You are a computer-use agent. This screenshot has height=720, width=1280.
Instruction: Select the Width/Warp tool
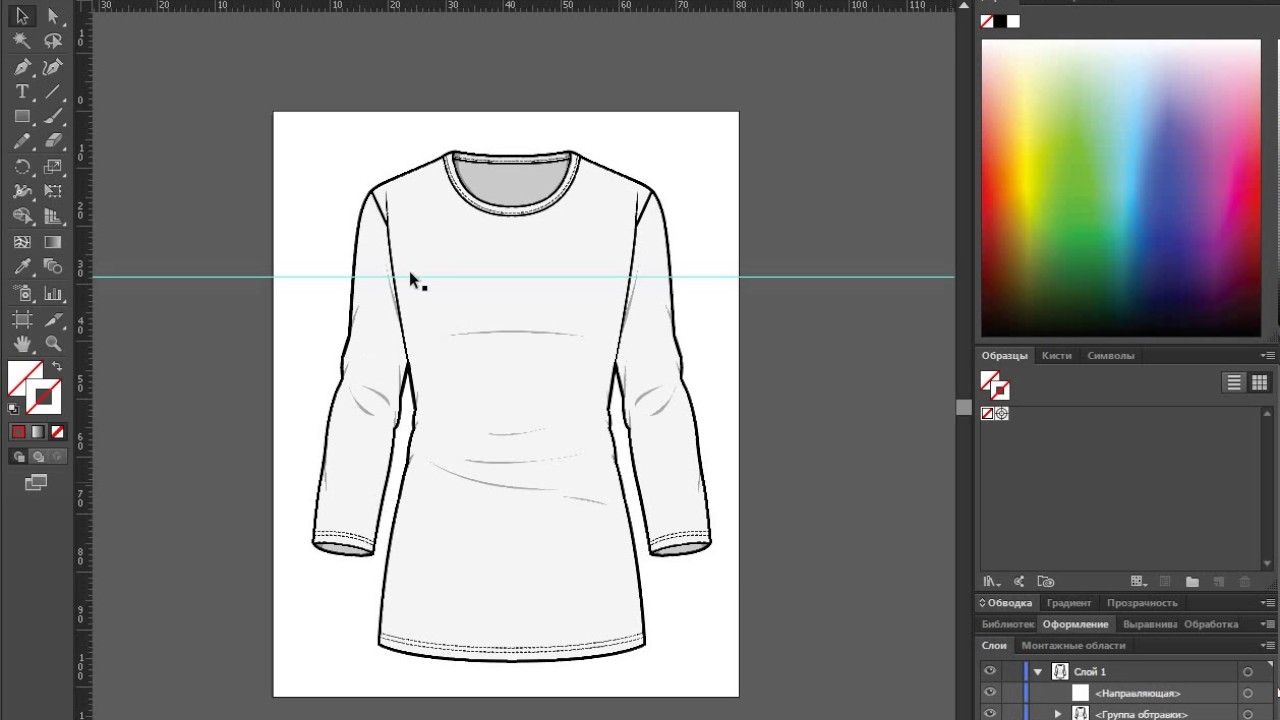(x=22, y=191)
